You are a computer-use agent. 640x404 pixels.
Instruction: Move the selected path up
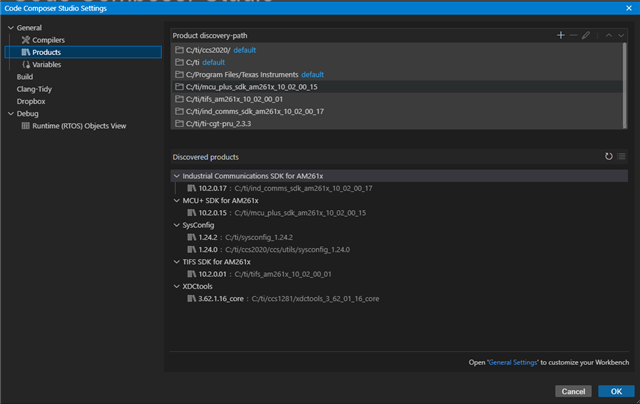[609, 36]
